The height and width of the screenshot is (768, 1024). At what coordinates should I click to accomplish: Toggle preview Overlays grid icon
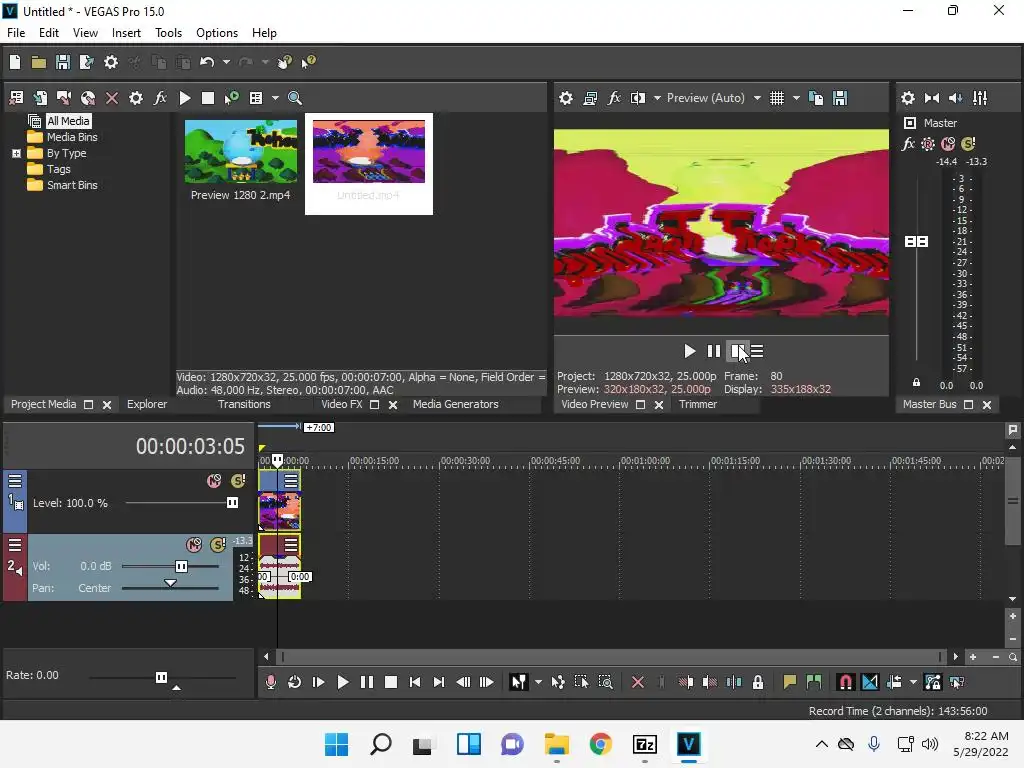776,98
